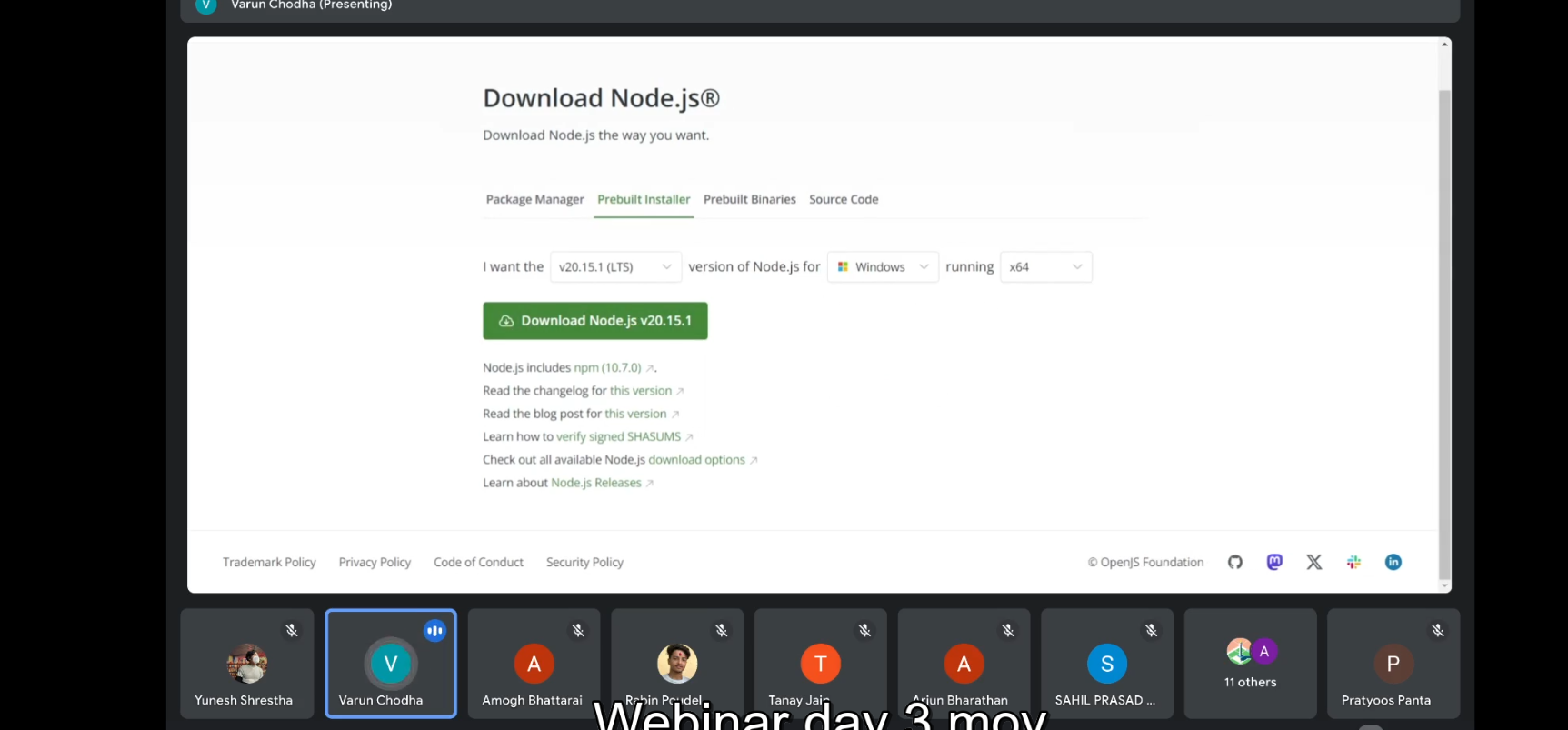
Task: Click the muted mic icon on Yunesh Shrestha's tile
Action: coord(292,630)
